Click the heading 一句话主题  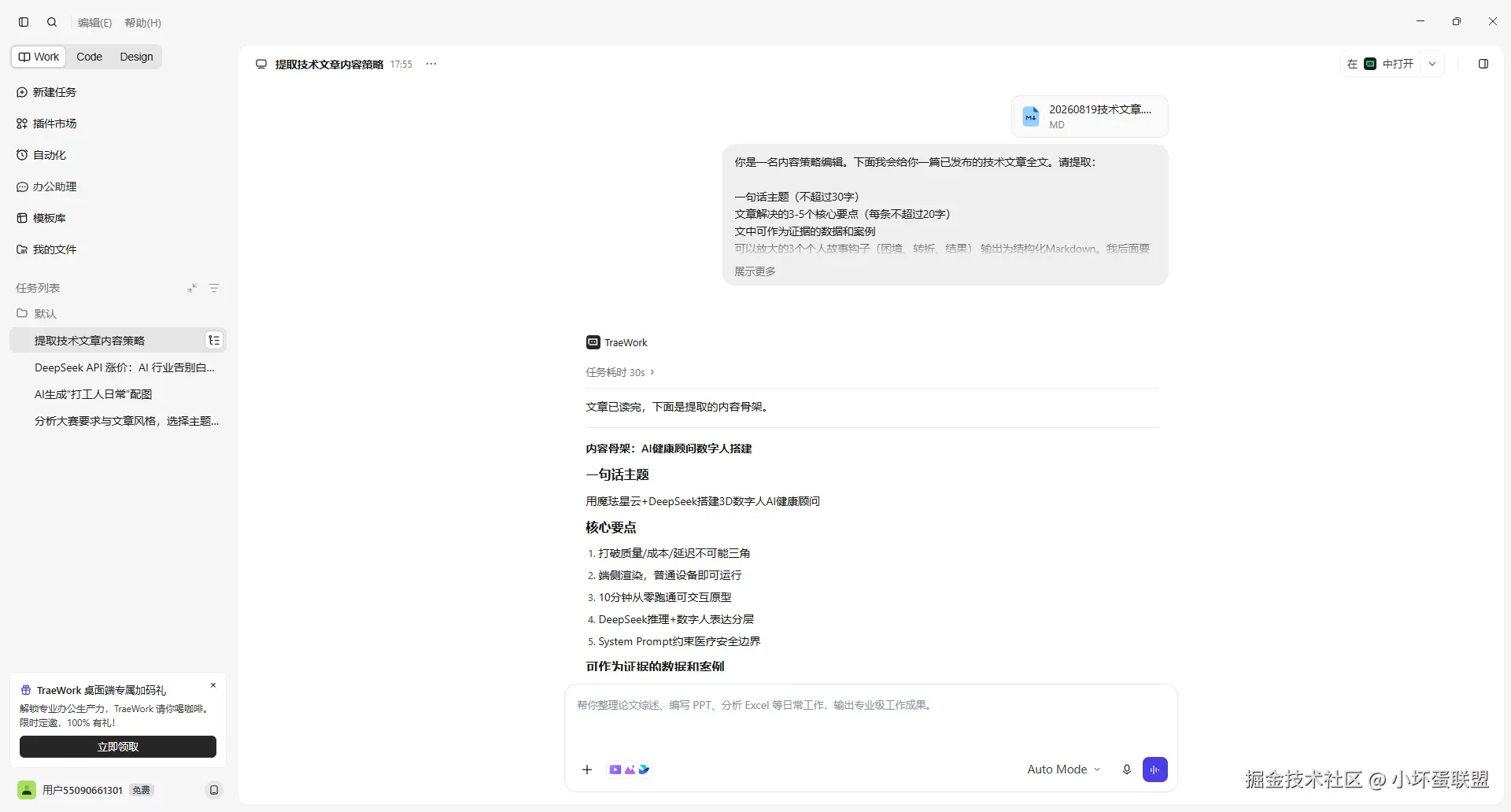point(618,474)
